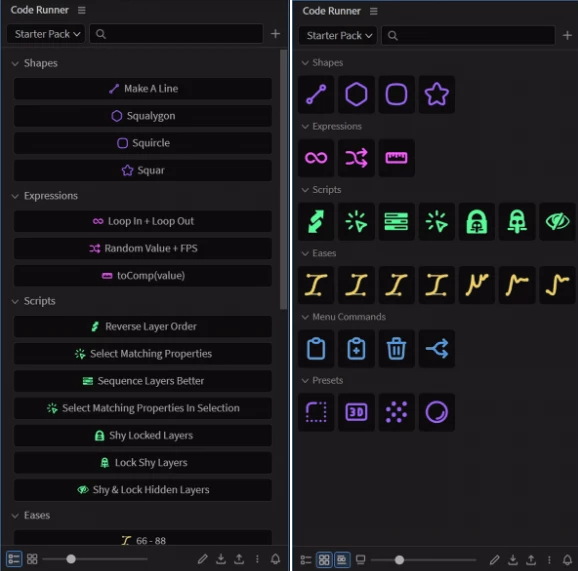Screen dimensions: 578x571
Task: Click the green reverse arrows icon in grid
Action: pyautogui.click(x=316, y=222)
